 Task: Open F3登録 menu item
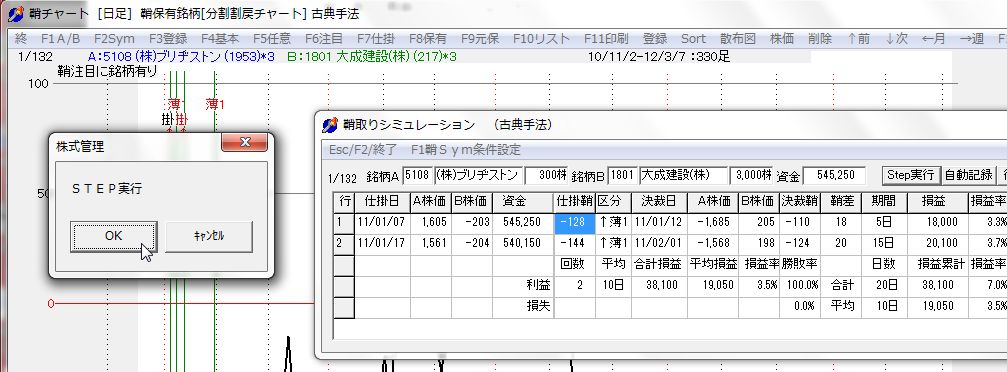click(x=168, y=39)
